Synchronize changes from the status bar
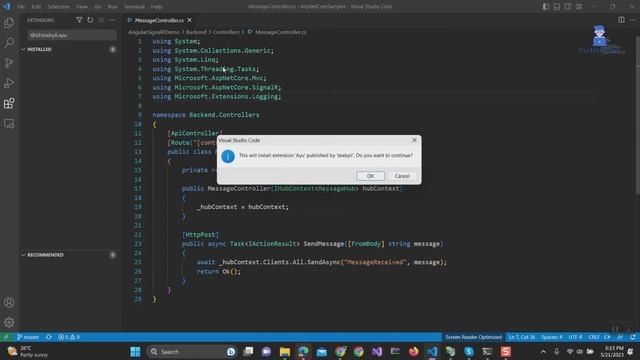640x360 pixels. 49,337
